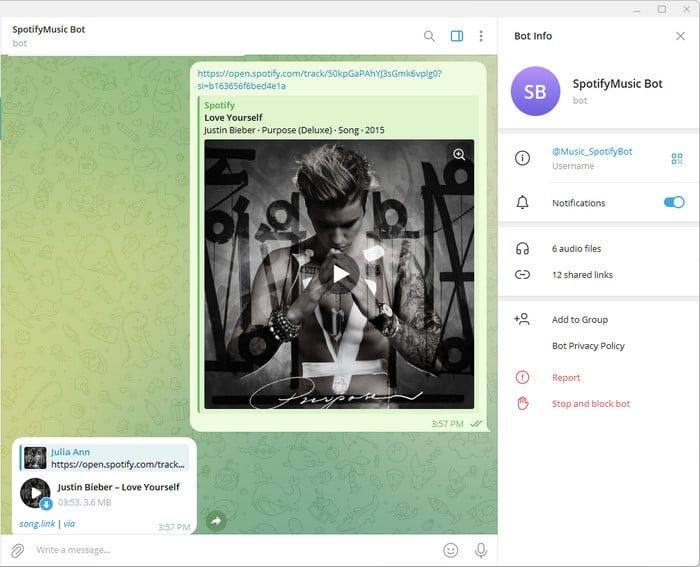Click the Love Yourself preview title
This screenshot has width=700, height=567.
pyautogui.click(x=233, y=118)
